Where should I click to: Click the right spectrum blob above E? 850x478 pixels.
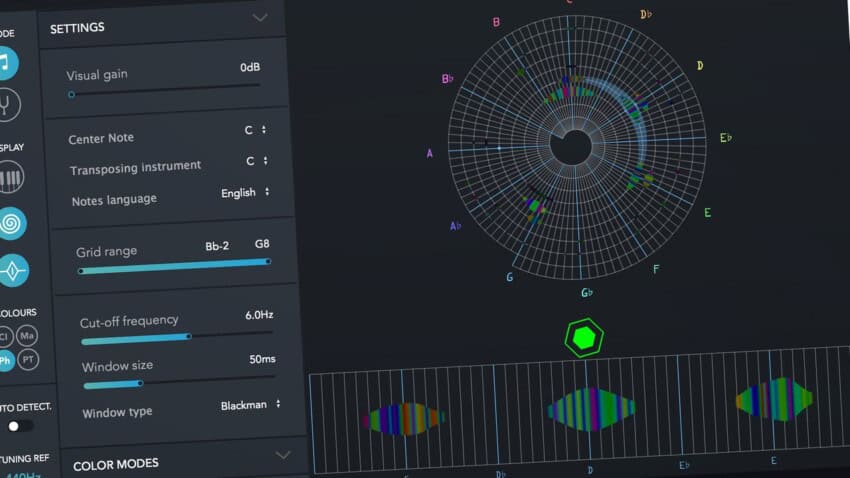click(774, 399)
